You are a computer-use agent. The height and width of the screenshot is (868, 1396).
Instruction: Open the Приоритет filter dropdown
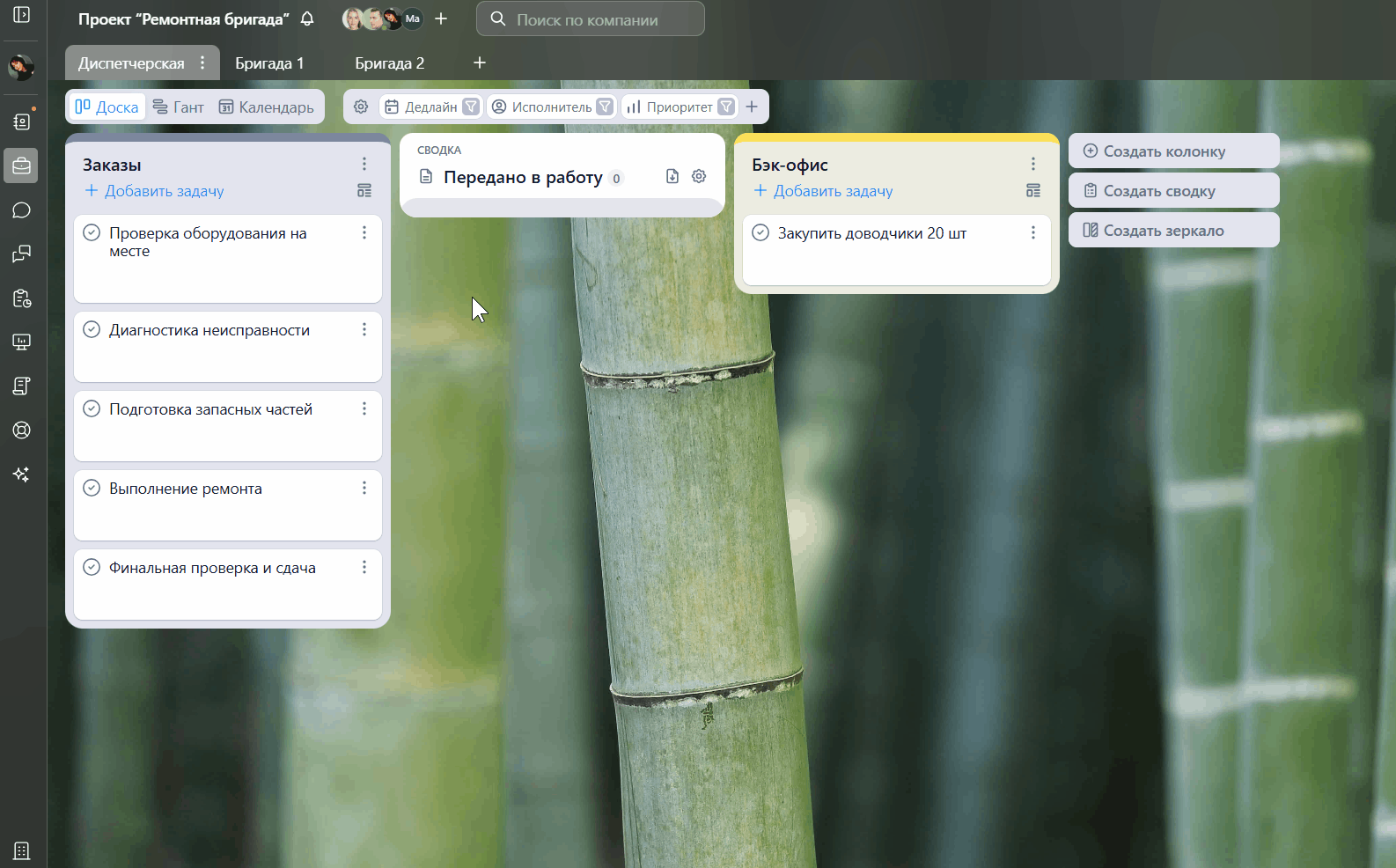(x=726, y=107)
